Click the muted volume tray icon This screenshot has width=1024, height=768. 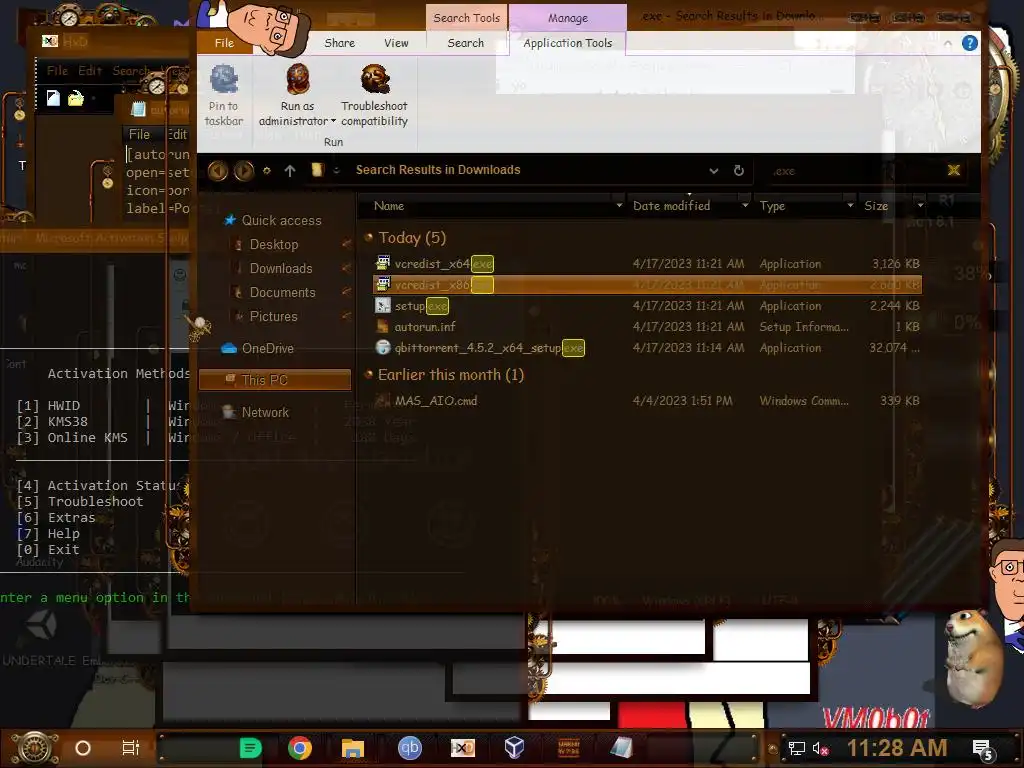(820, 748)
